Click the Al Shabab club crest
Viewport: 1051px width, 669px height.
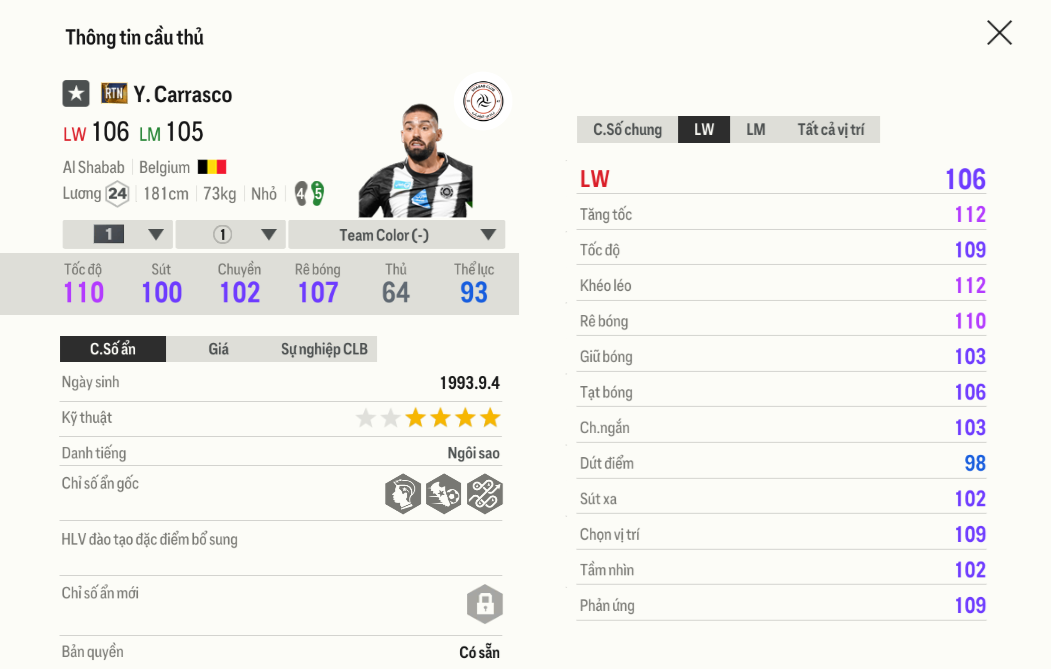click(x=483, y=102)
